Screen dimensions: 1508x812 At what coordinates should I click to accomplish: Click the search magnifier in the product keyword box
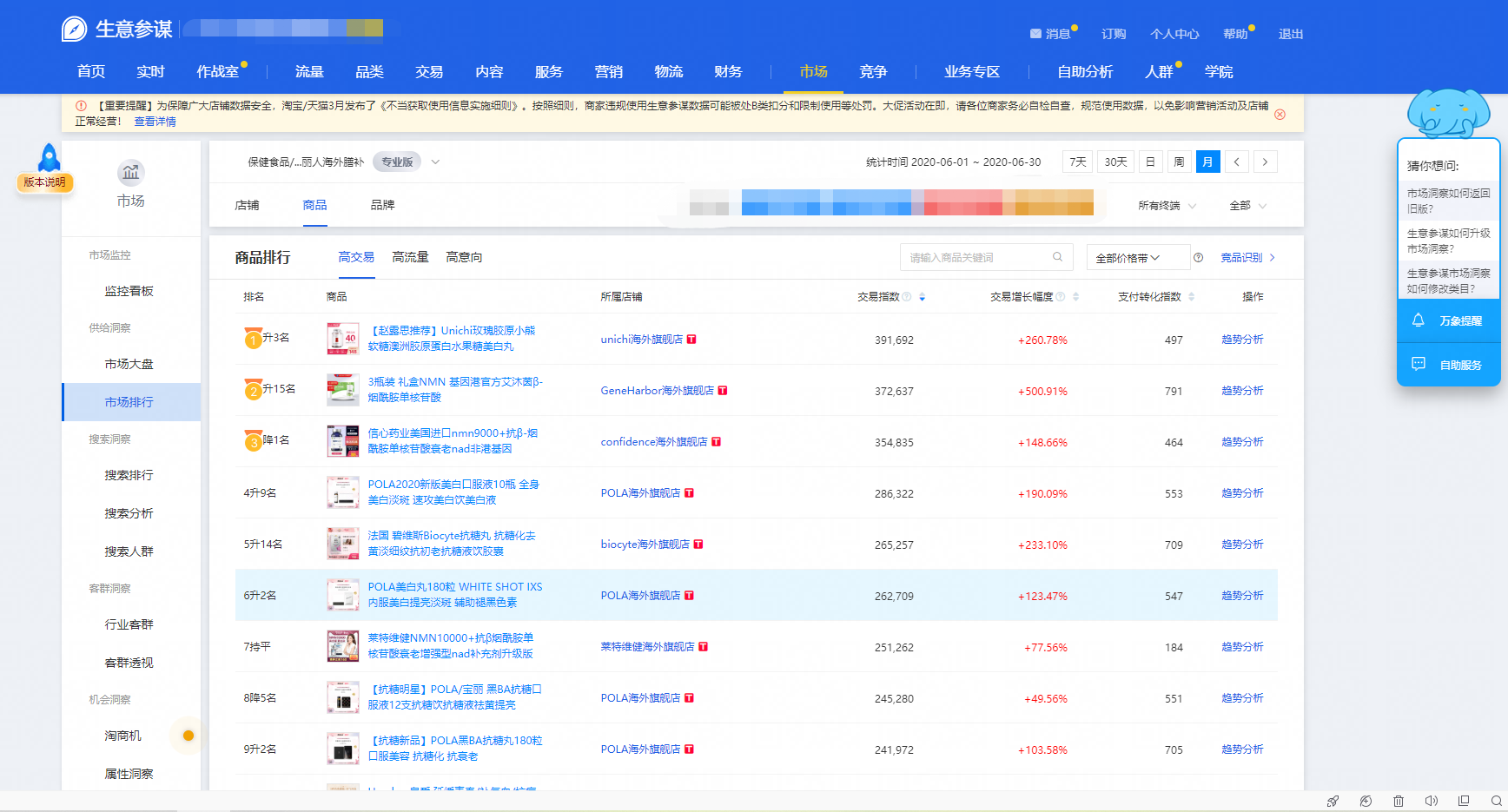[x=1057, y=257]
